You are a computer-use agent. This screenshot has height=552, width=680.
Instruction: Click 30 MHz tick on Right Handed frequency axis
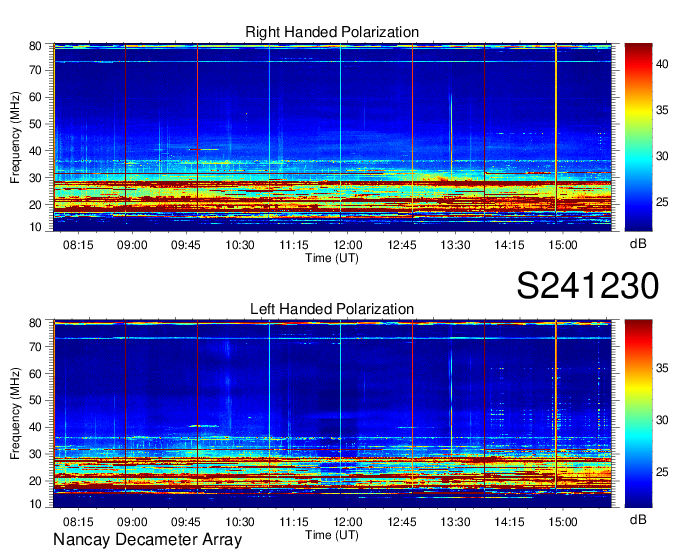tap(36, 178)
